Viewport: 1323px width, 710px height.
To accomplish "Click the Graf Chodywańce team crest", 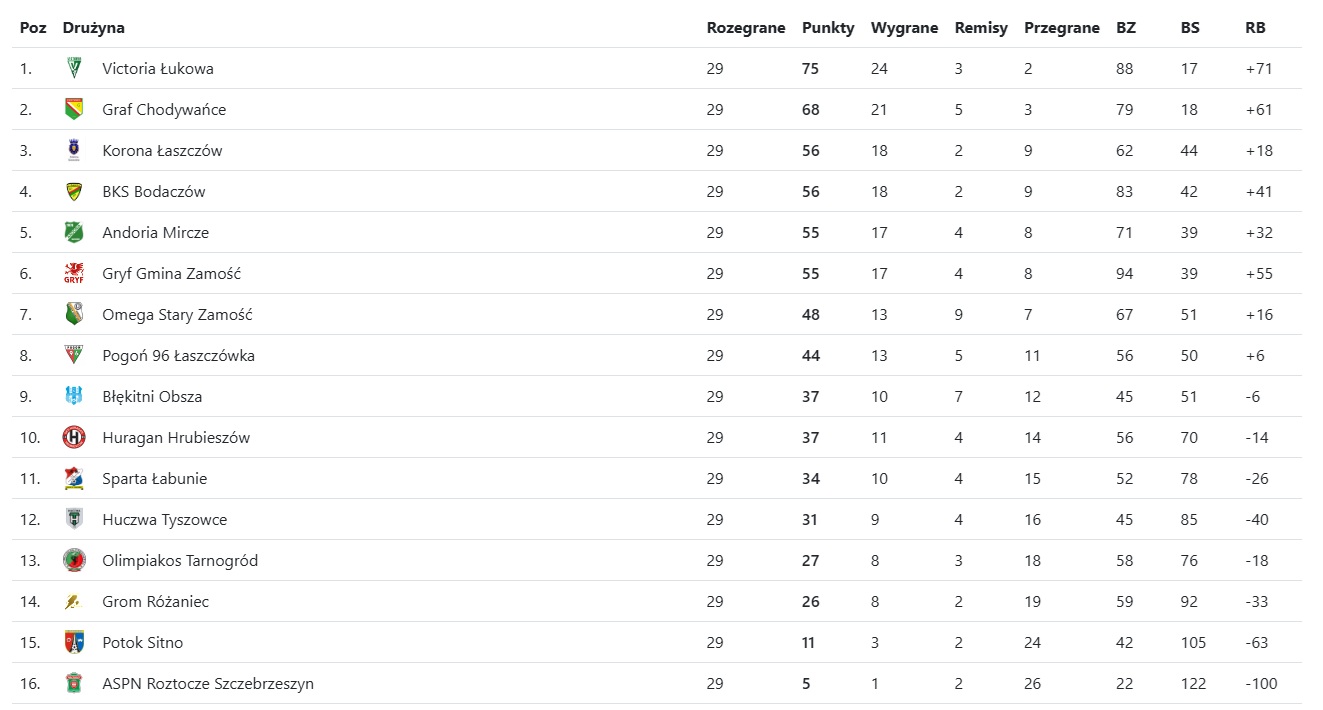I will pyautogui.click(x=74, y=109).
